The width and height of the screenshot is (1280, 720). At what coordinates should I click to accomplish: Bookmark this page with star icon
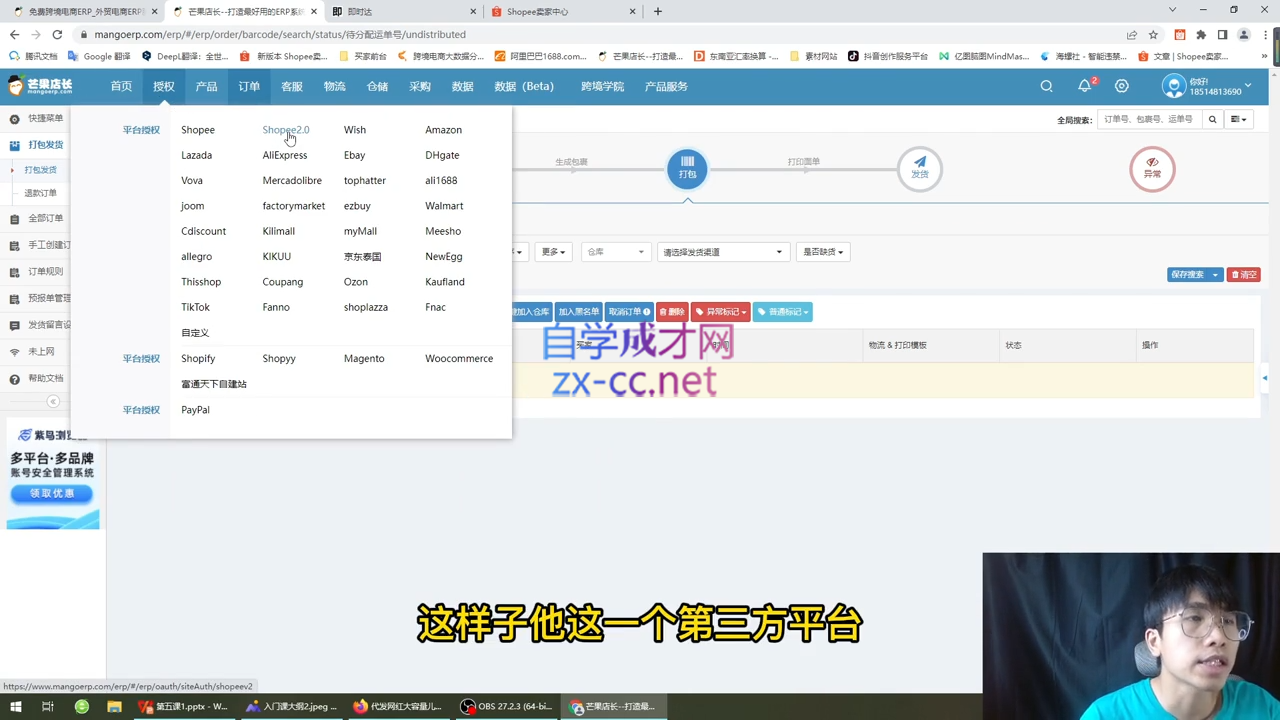tap(1153, 34)
